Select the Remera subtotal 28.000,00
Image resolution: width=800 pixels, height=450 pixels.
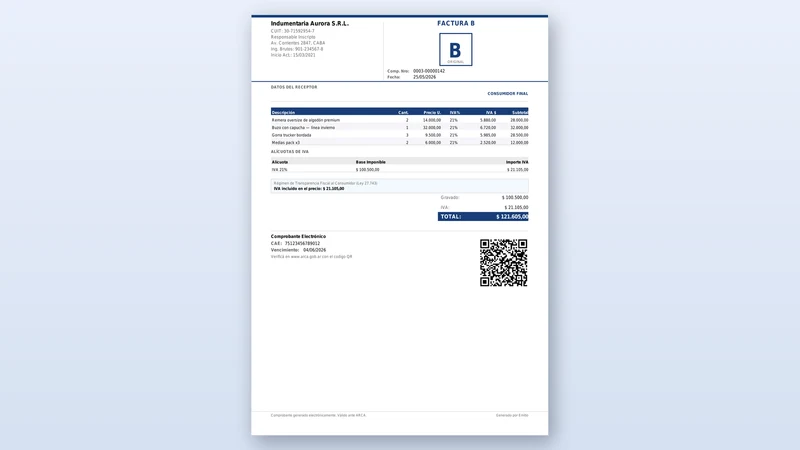tap(519, 120)
